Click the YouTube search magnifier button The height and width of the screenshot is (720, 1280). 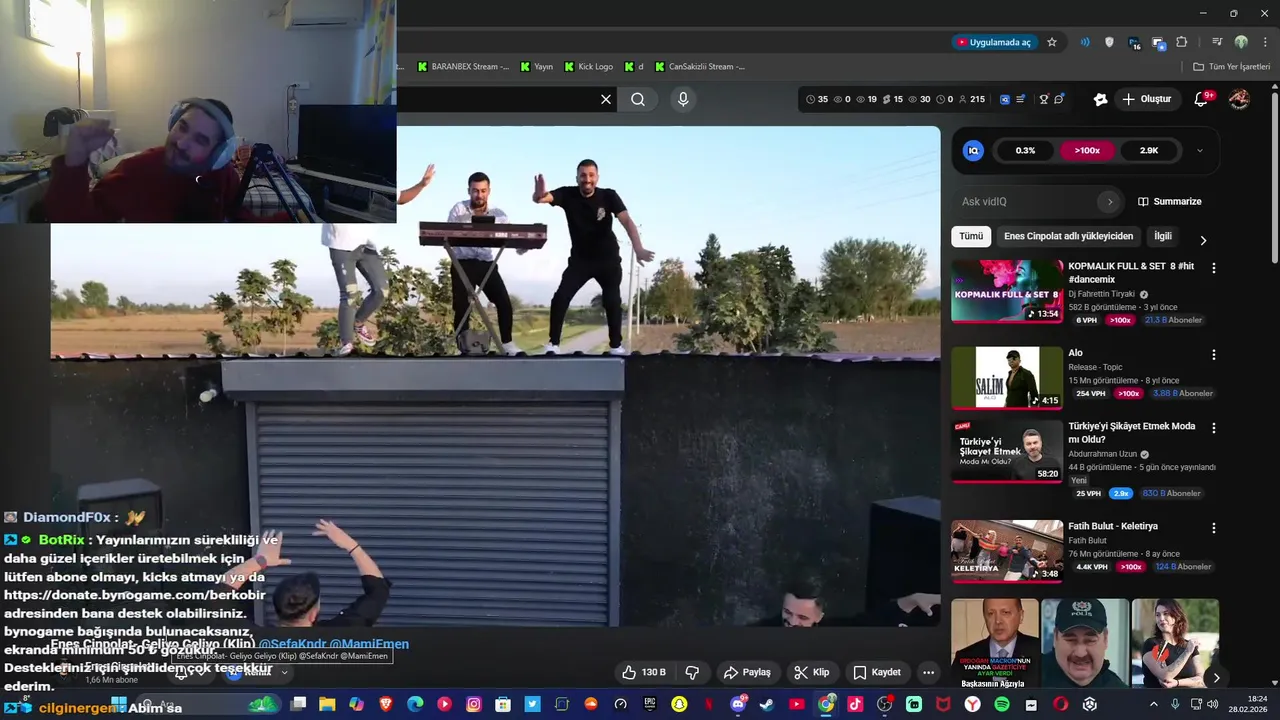pyautogui.click(x=638, y=99)
